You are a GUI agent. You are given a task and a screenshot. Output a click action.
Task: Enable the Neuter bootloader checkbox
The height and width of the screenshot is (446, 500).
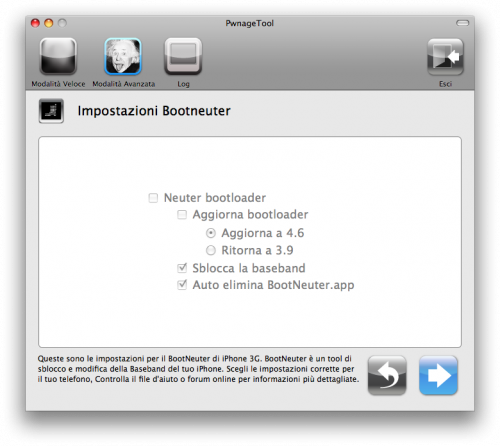coord(153,198)
